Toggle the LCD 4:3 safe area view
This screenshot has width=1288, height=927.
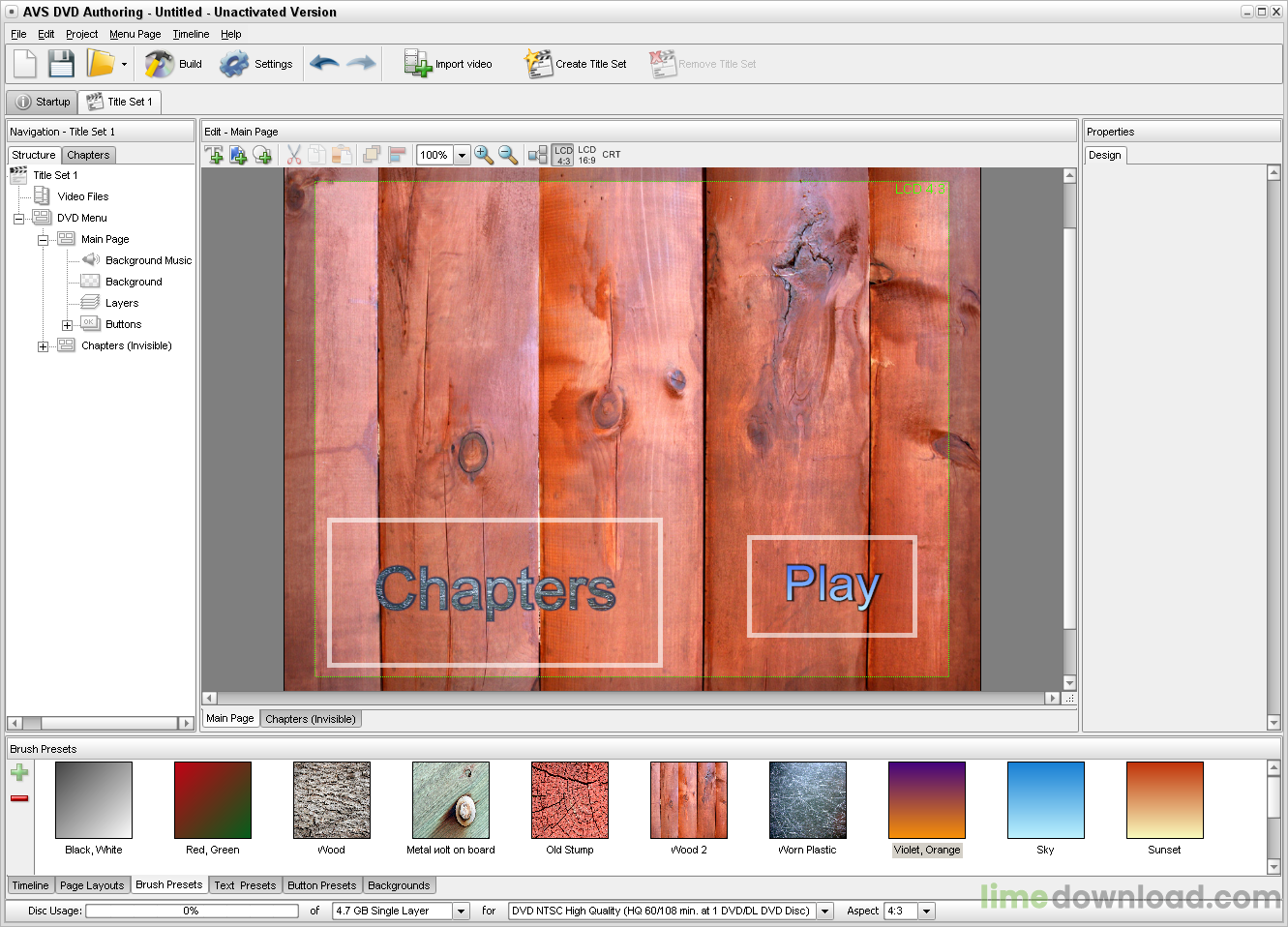(563, 155)
